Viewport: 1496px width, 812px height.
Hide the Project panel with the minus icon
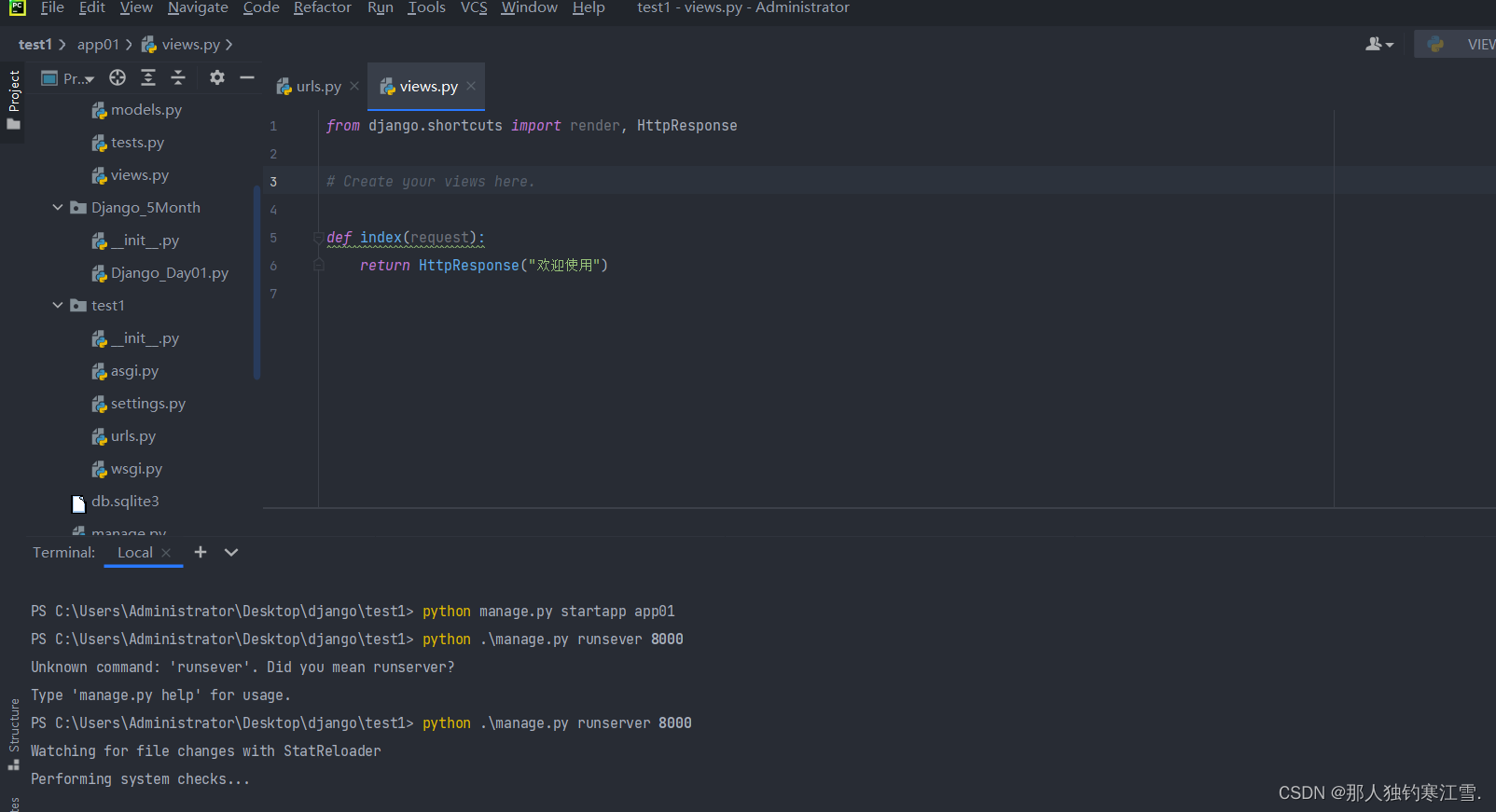pyautogui.click(x=247, y=77)
